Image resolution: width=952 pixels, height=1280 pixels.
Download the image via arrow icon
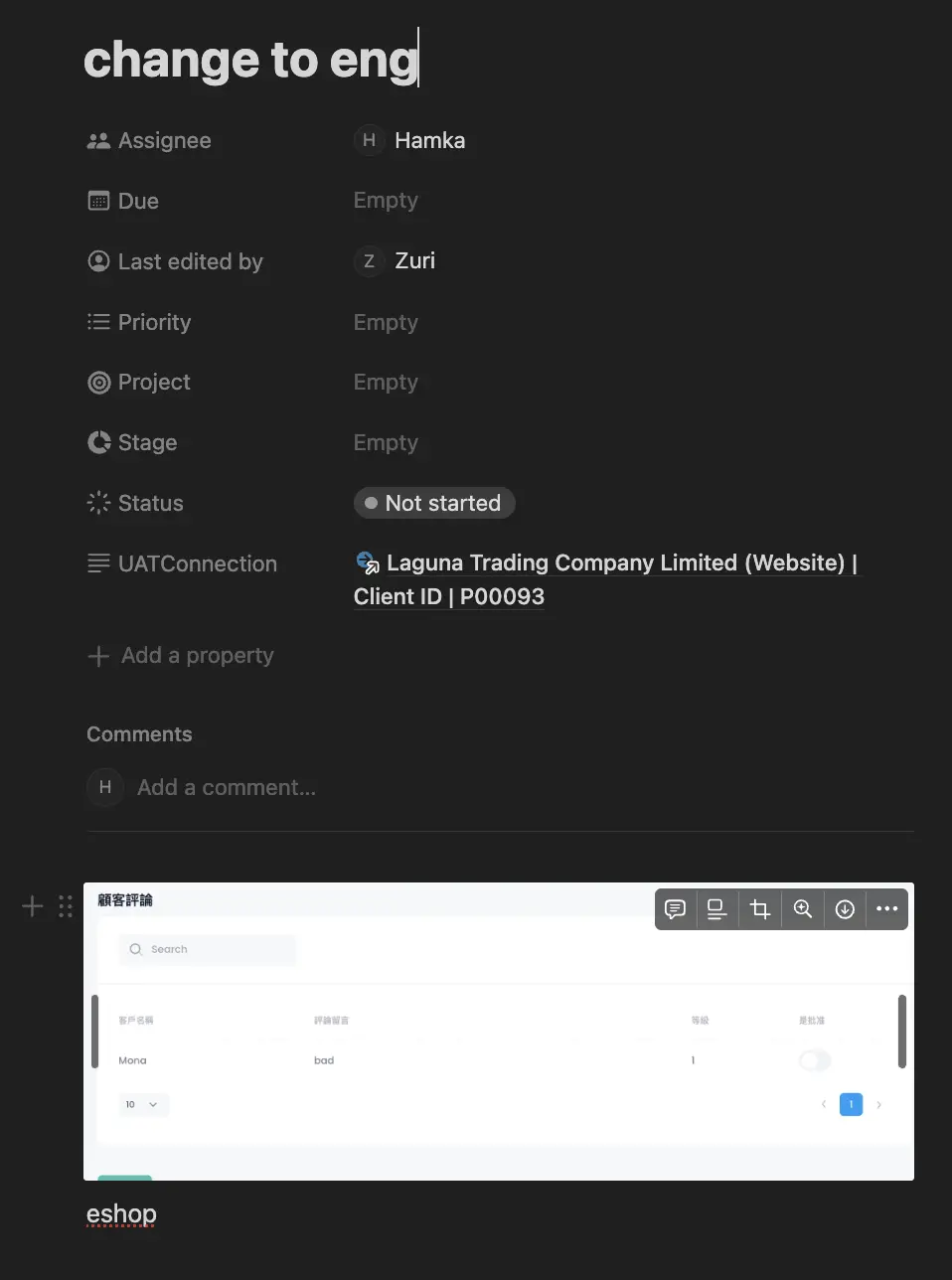click(845, 909)
